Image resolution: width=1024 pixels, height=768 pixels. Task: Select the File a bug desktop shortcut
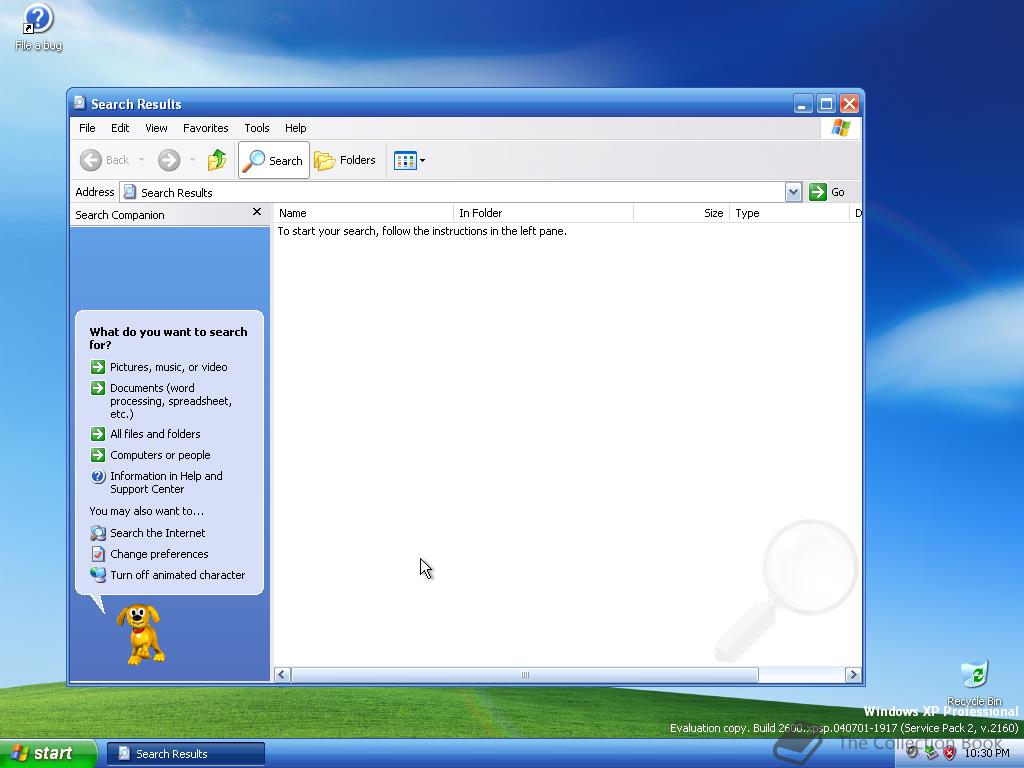[x=38, y=27]
